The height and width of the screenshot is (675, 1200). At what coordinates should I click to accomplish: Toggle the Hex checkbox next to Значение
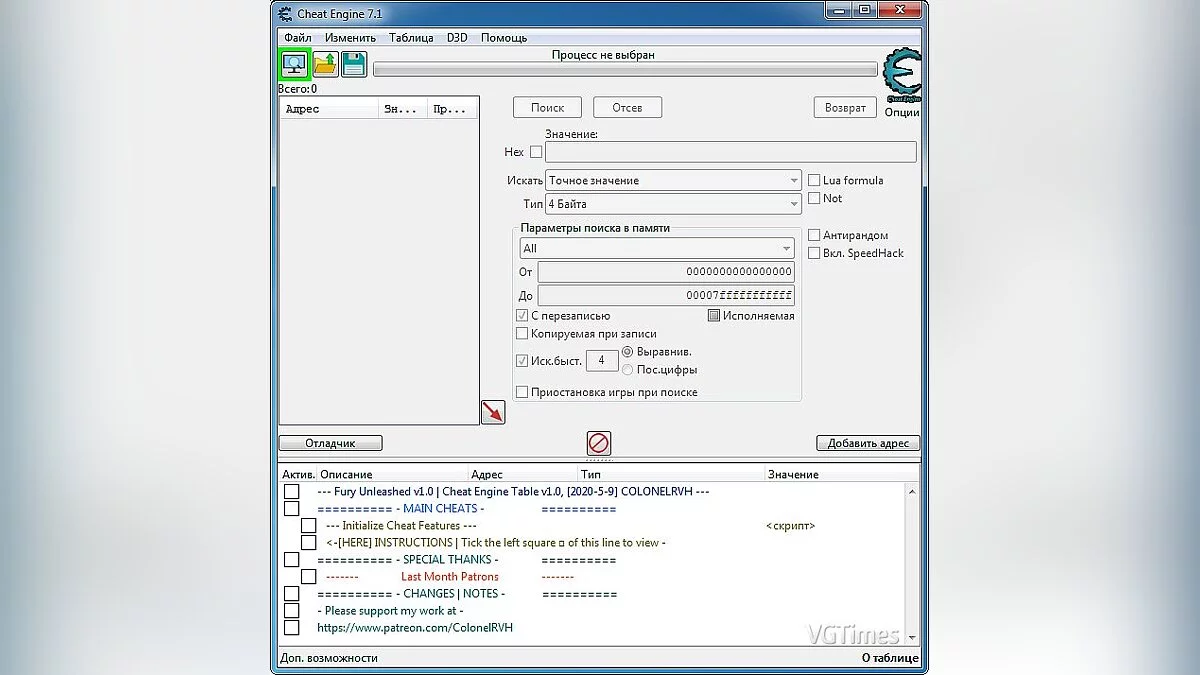[x=536, y=152]
